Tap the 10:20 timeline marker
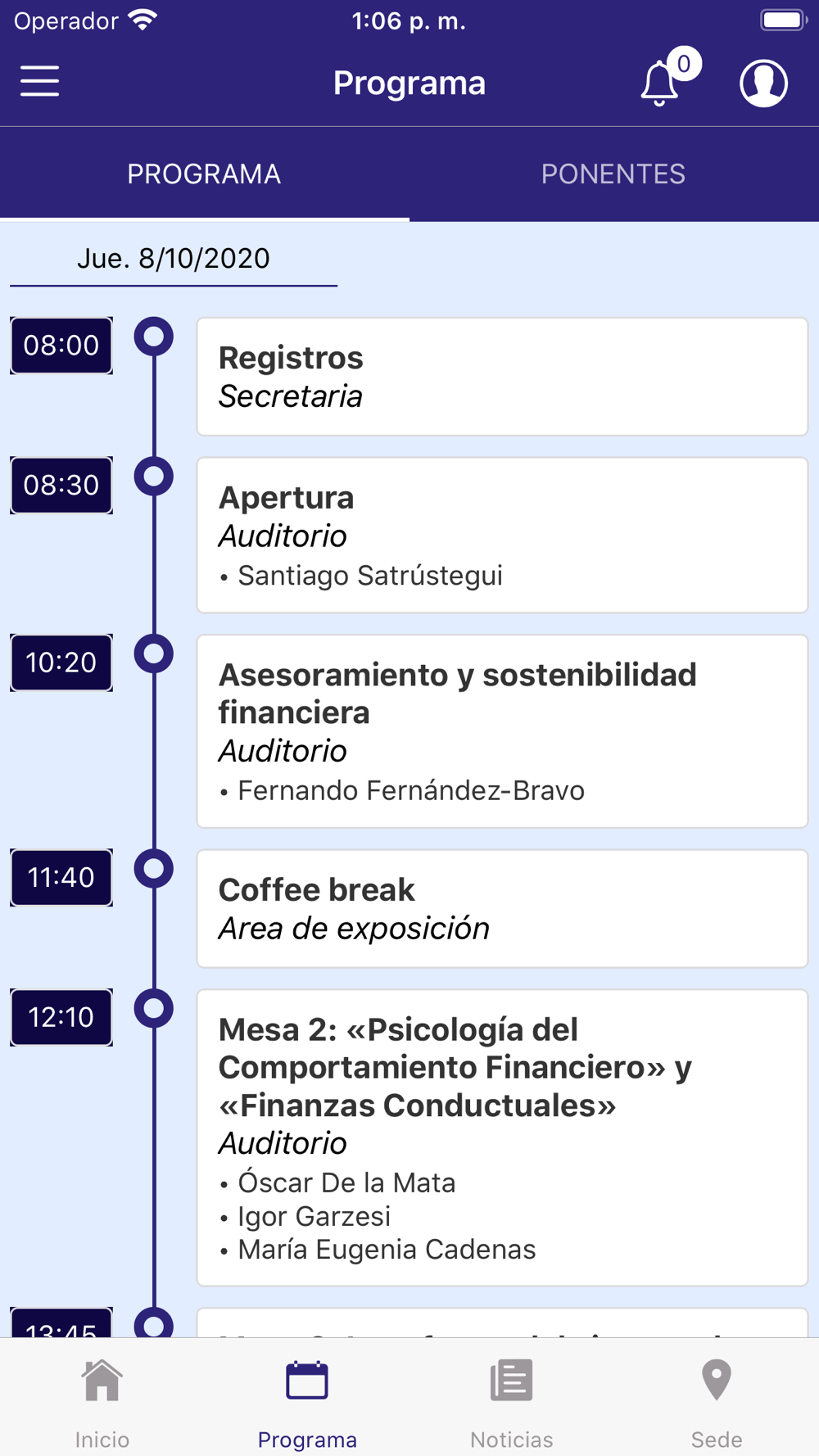The image size is (819, 1456). (x=154, y=653)
